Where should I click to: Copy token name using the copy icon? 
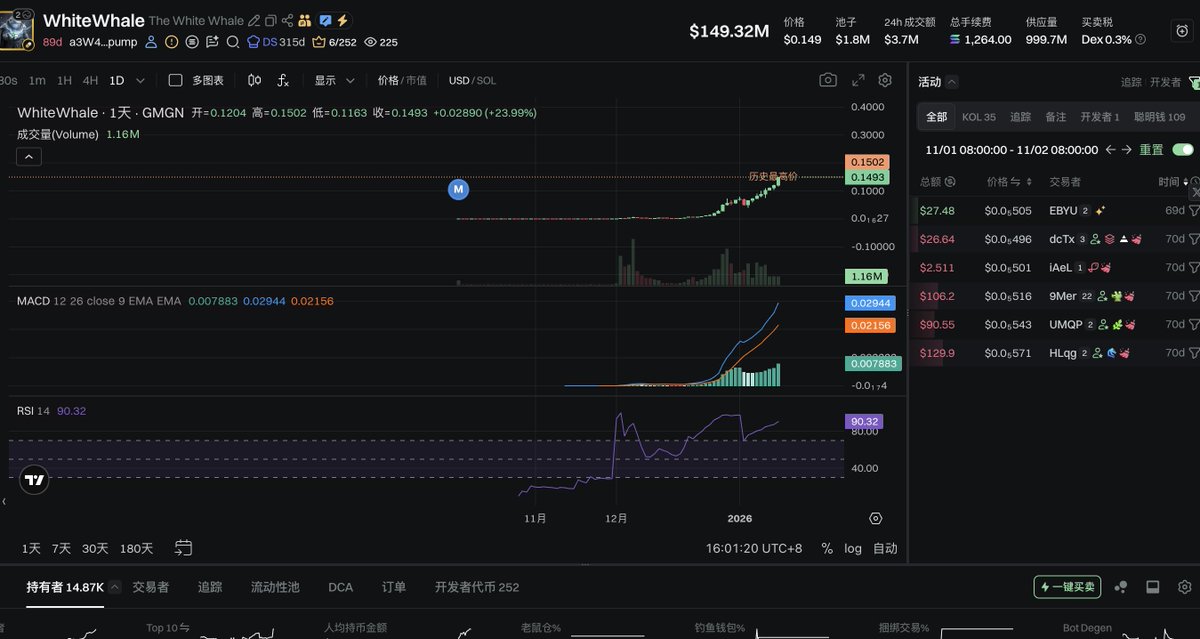pos(270,21)
